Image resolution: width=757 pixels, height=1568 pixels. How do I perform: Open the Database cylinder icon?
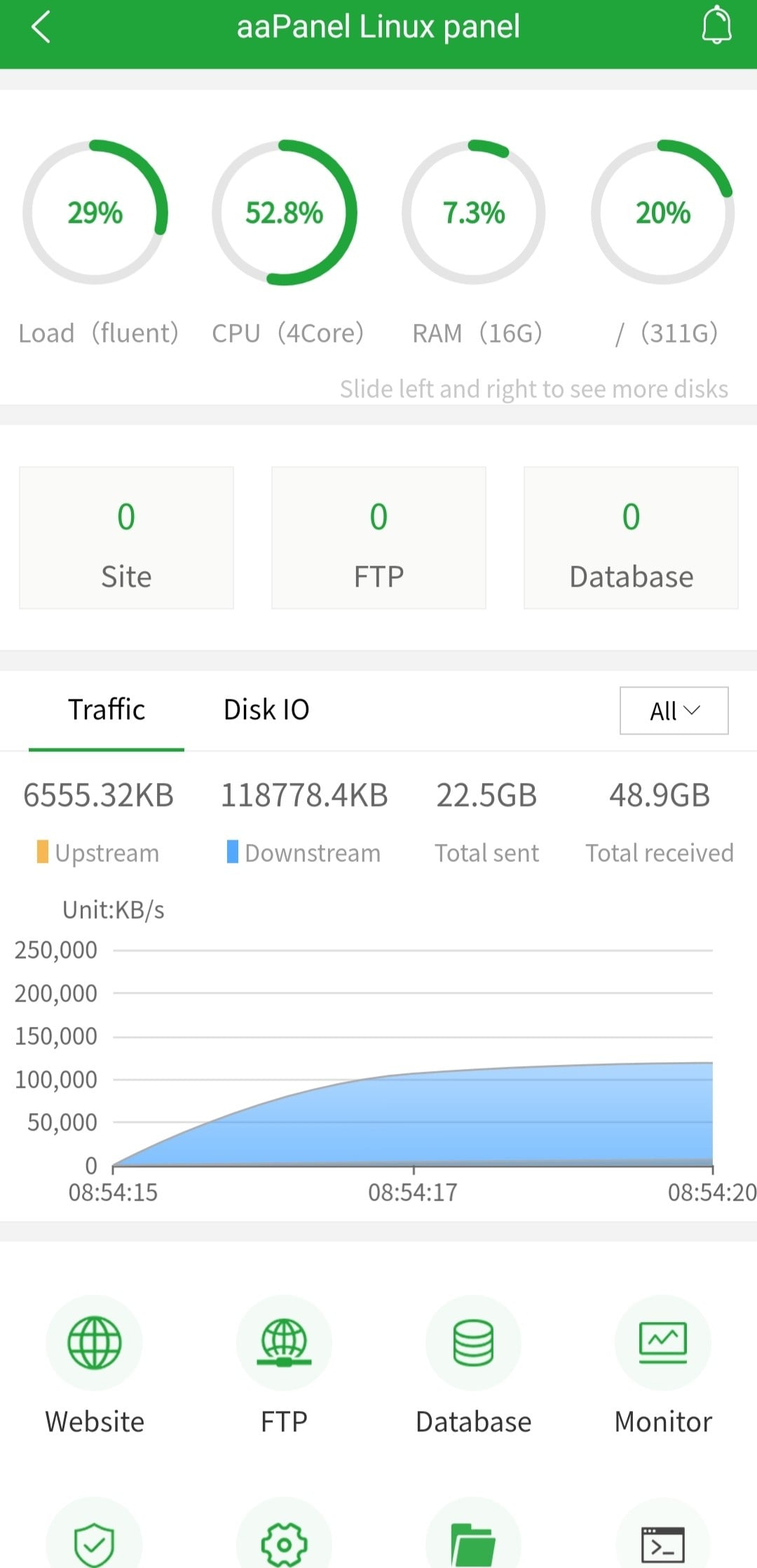pos(473,1342)
